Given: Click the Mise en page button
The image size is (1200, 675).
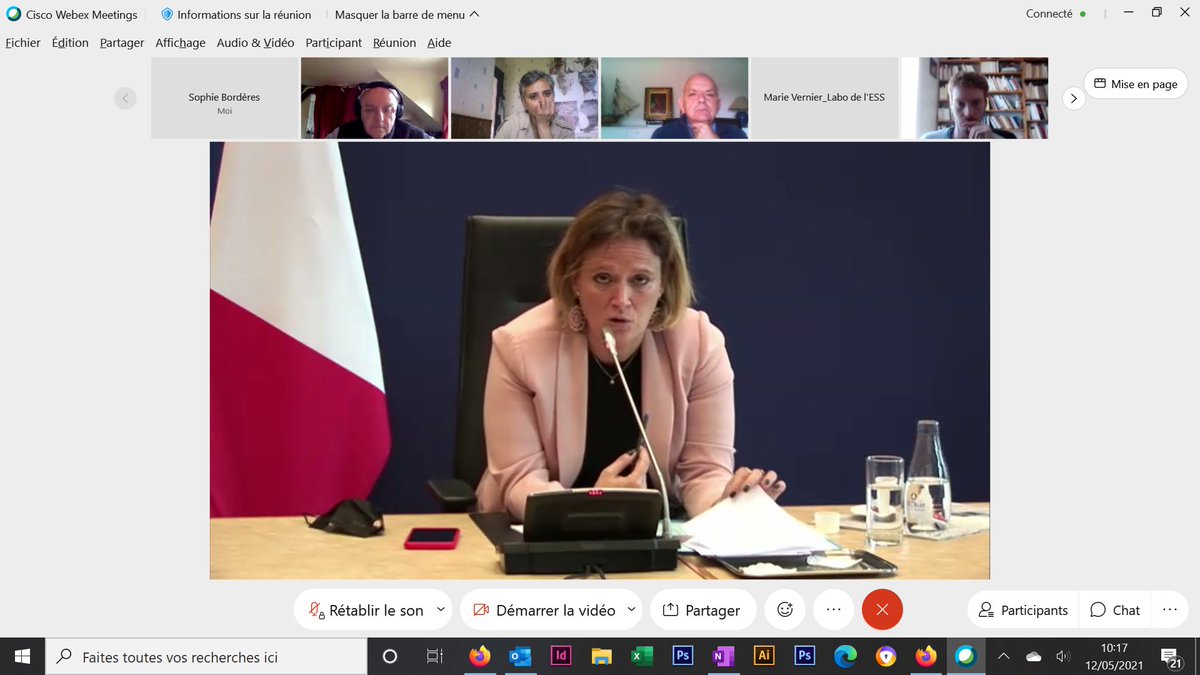Looking at the screenshot, I should click(x=1136, y=83).
